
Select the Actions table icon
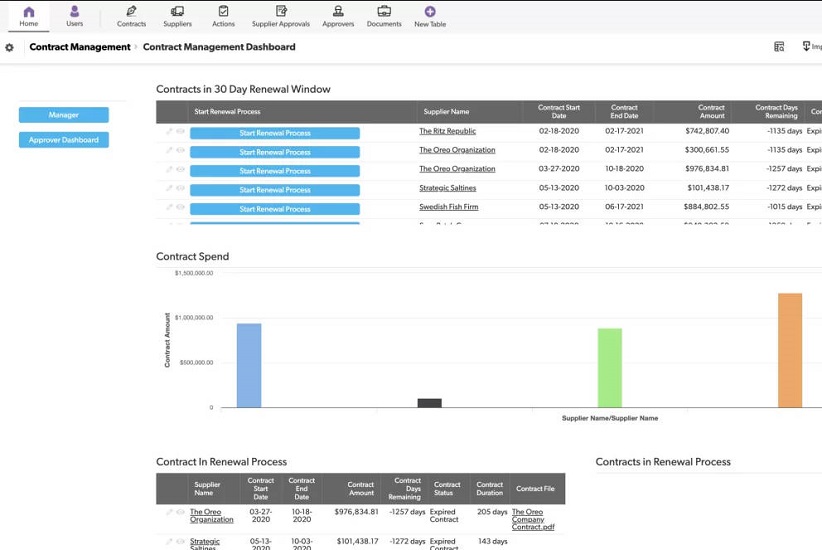click(223, 12)
